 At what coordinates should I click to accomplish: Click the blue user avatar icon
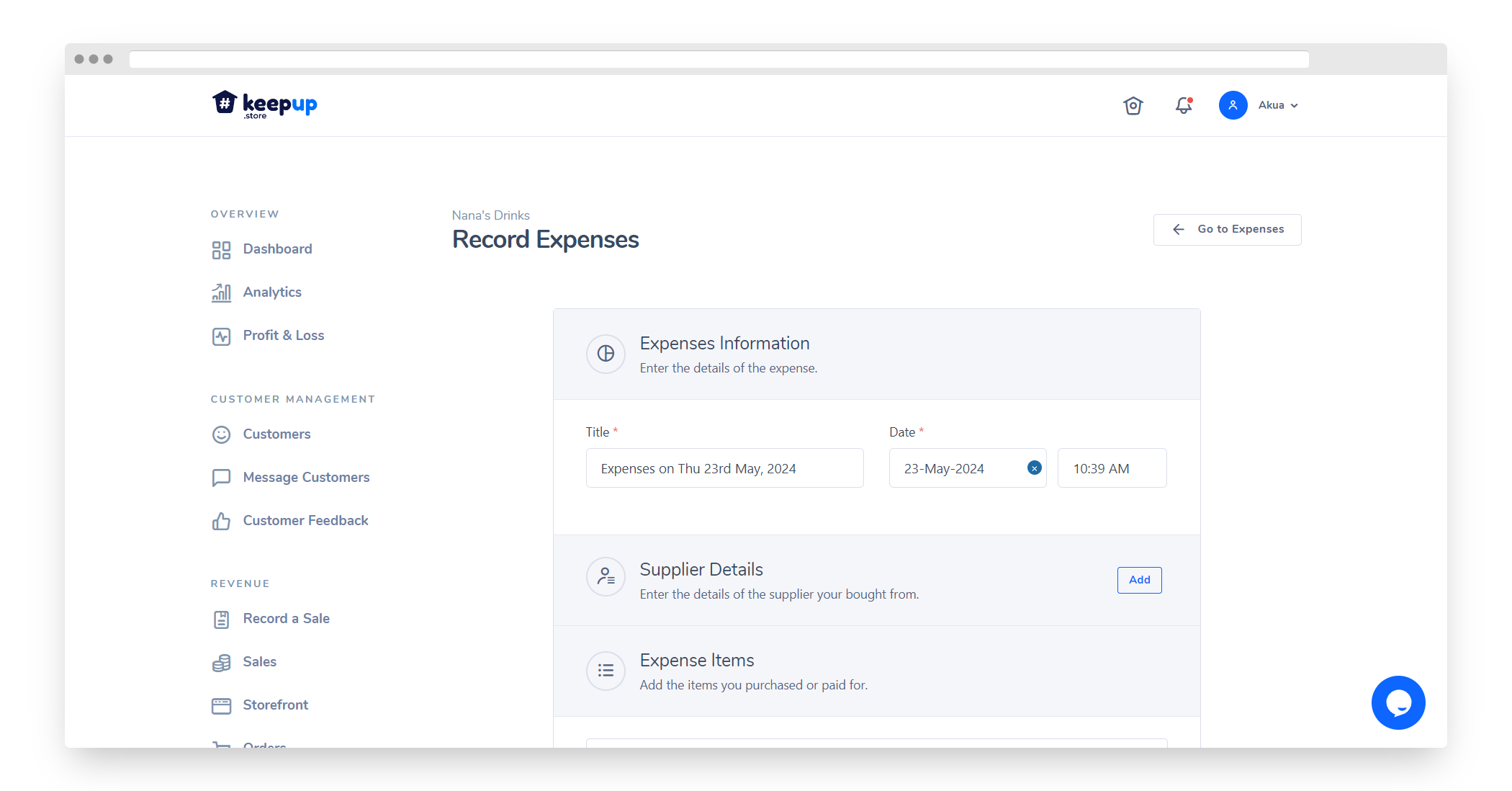[1233, 105]
